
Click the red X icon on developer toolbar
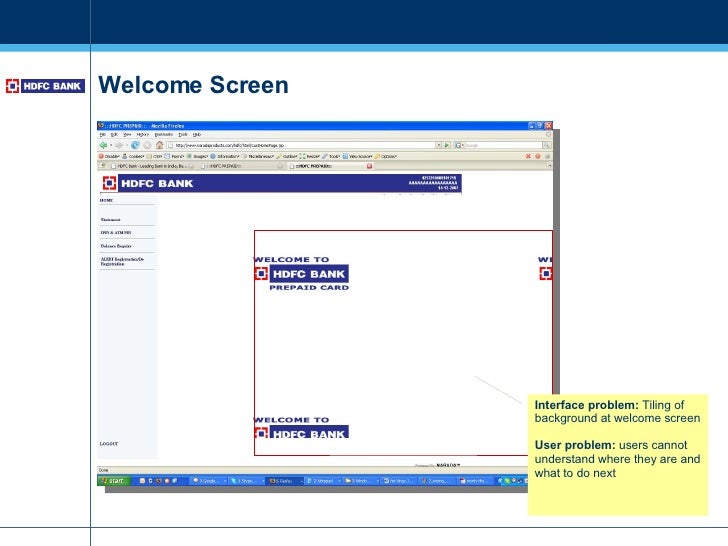(528, 156)
